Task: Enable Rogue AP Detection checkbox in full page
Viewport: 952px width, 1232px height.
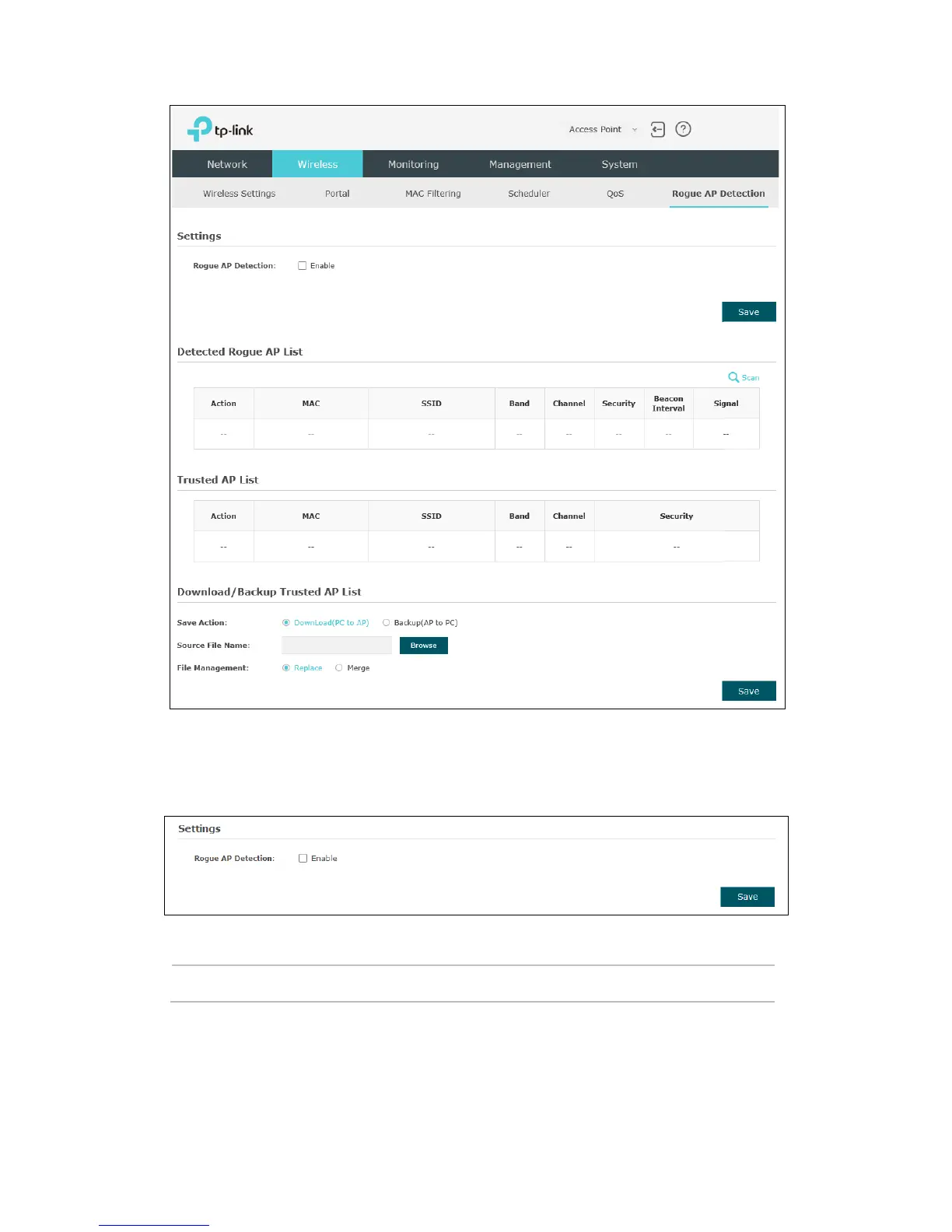Action: (x=303, y=266)
